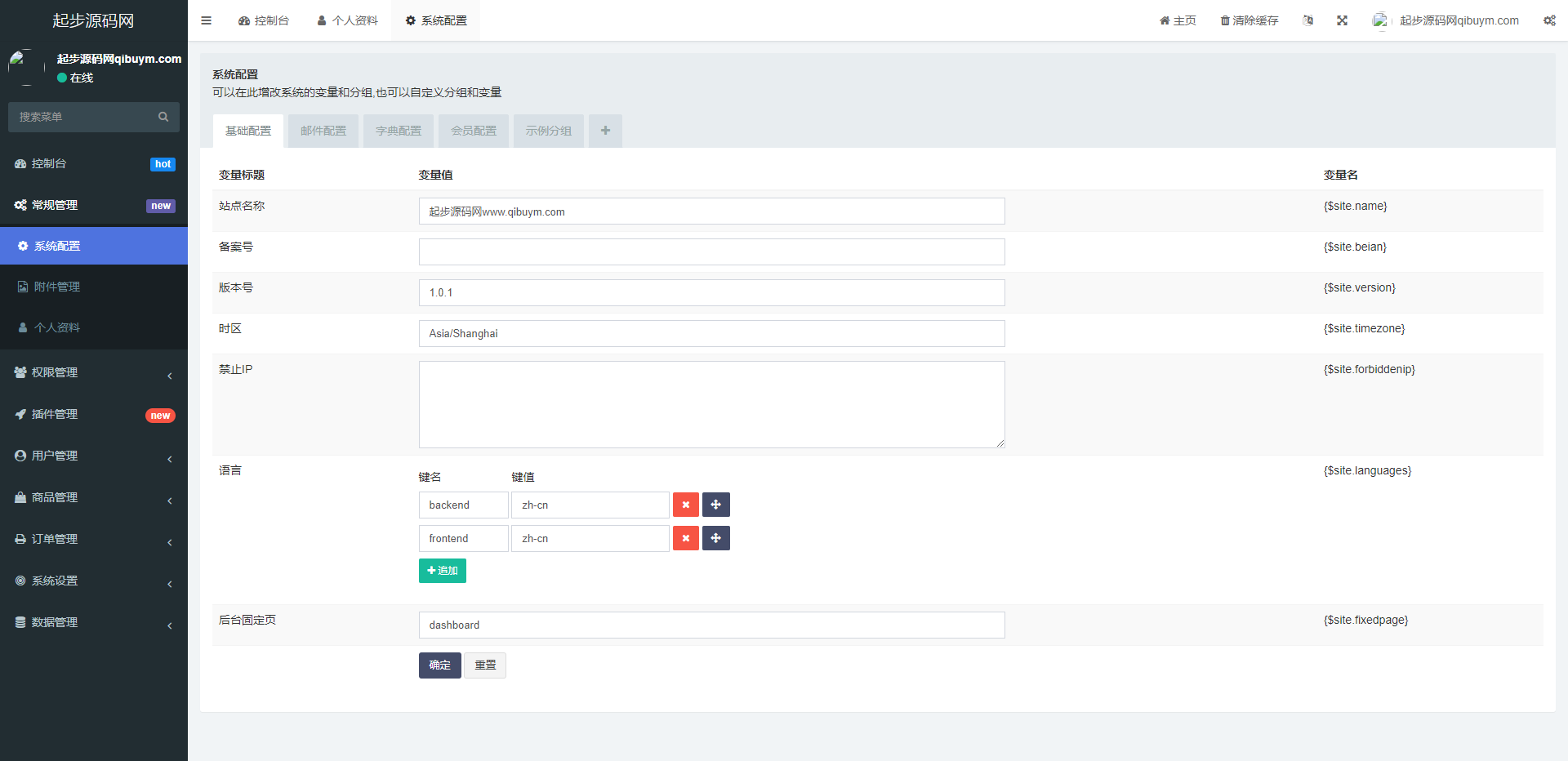Click the 重置 reset button

[485, 665]
